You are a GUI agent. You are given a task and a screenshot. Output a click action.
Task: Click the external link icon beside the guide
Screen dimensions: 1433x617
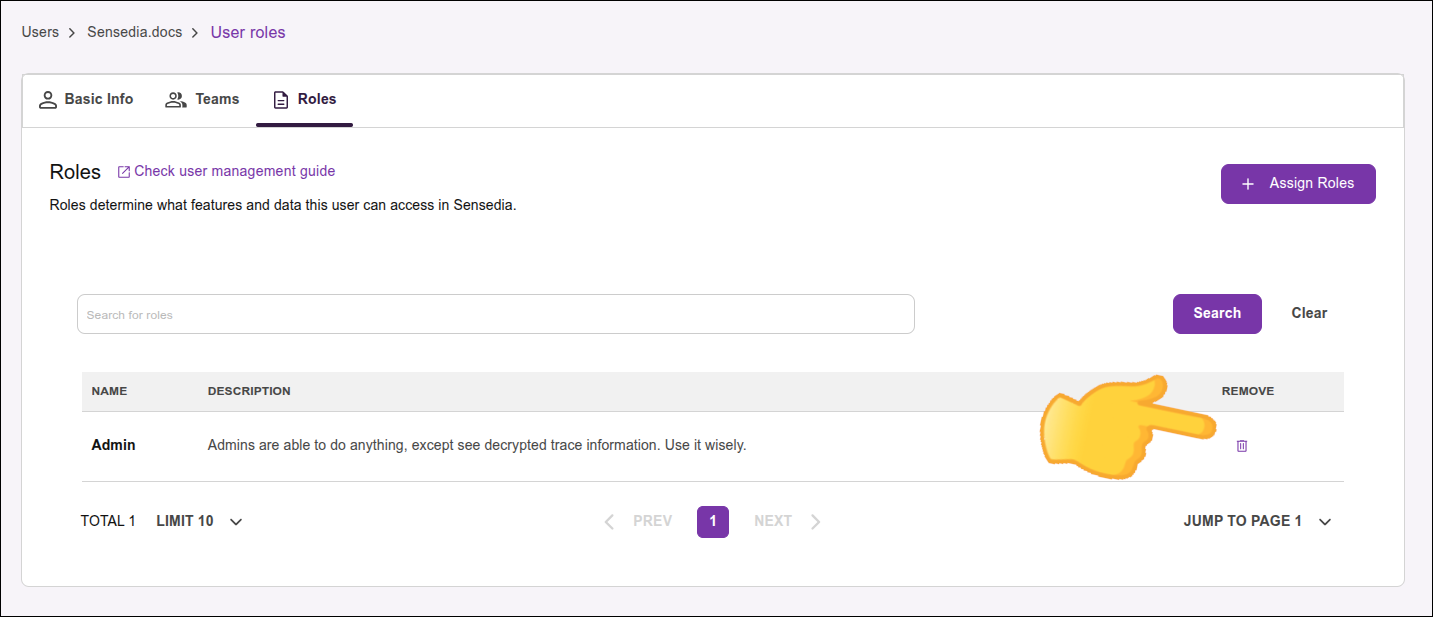coord(122,170)
